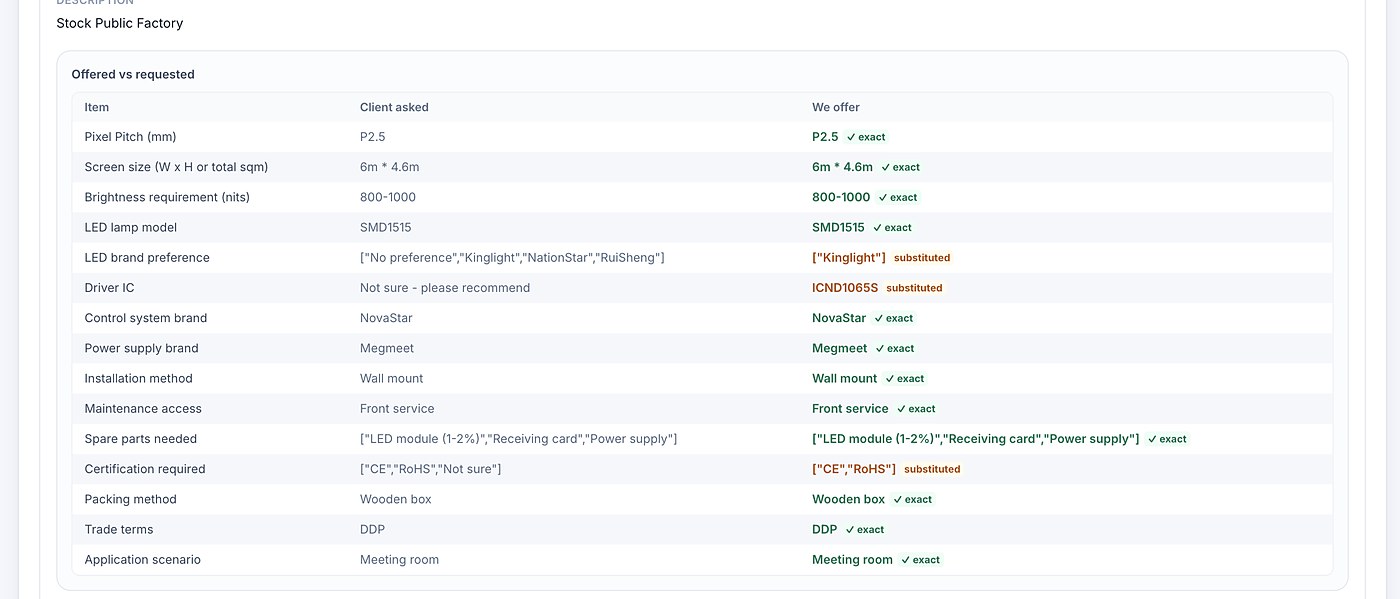Click the 'substituted' badge in Driver IC row
Screen dimensions: 1400x599
click(x=914, y=288)
